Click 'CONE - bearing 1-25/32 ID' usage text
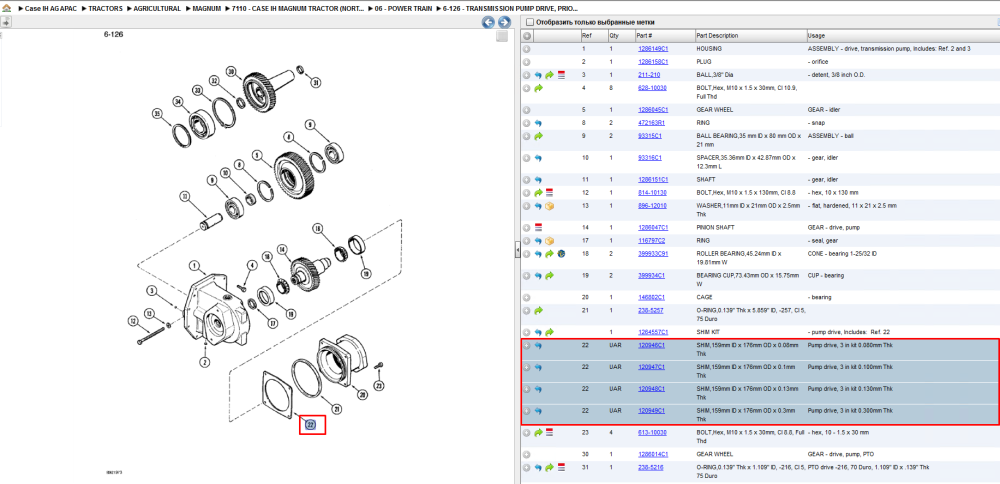 844,254
